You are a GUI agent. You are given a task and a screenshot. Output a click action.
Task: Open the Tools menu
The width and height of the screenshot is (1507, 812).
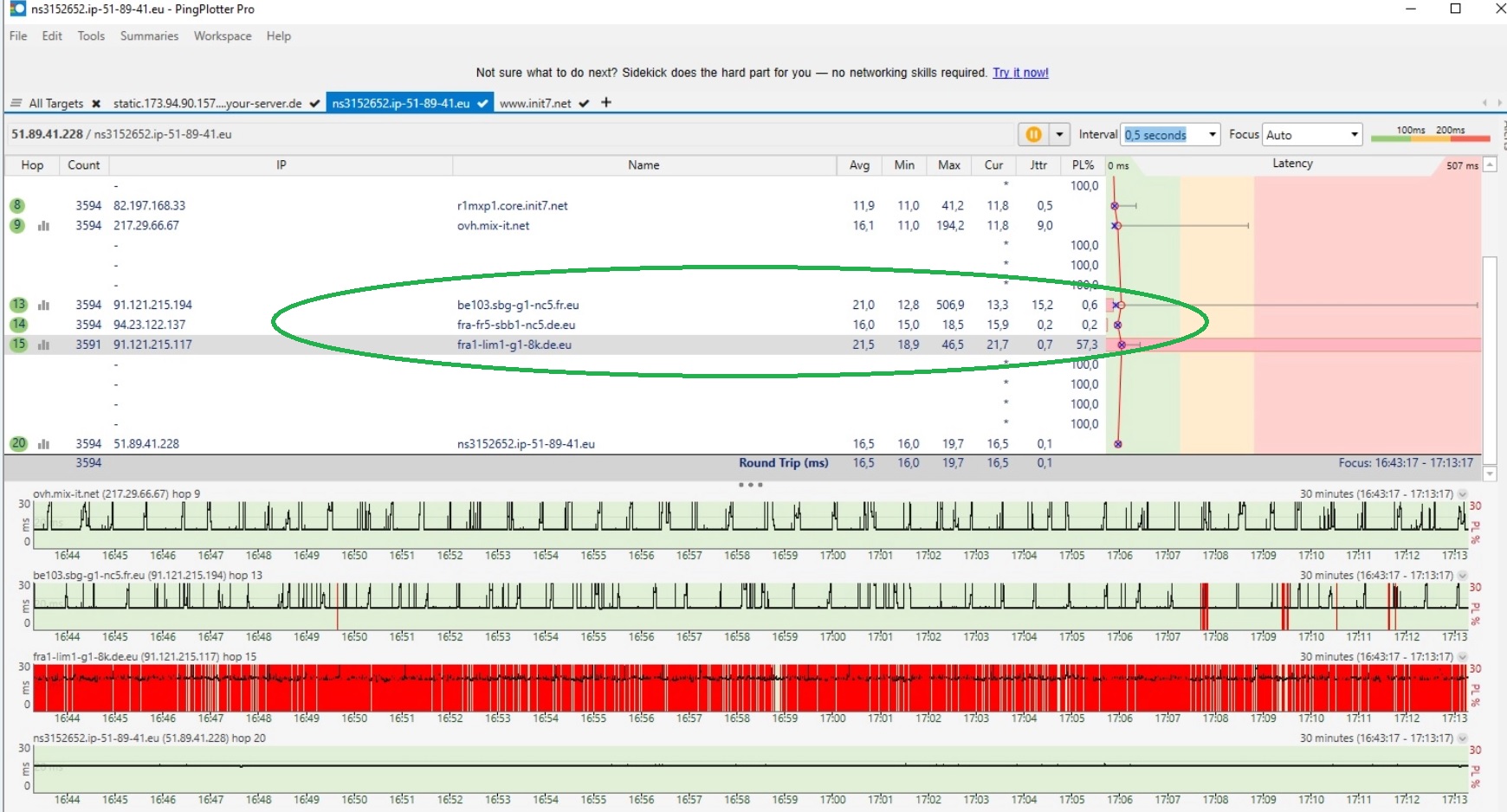[x=91, y=36]
